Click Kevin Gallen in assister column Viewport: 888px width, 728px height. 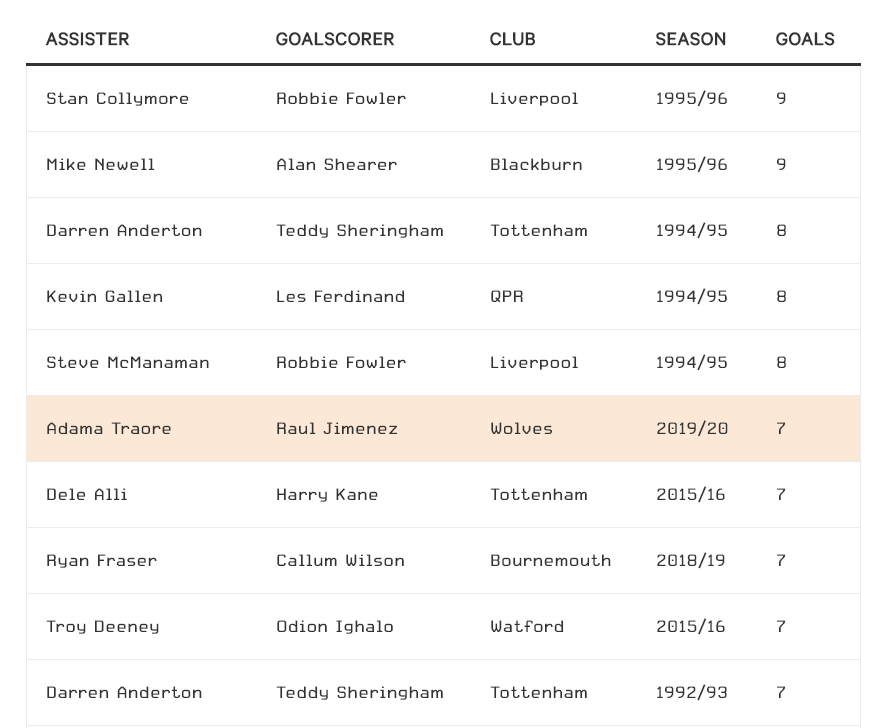click(104, 297)
